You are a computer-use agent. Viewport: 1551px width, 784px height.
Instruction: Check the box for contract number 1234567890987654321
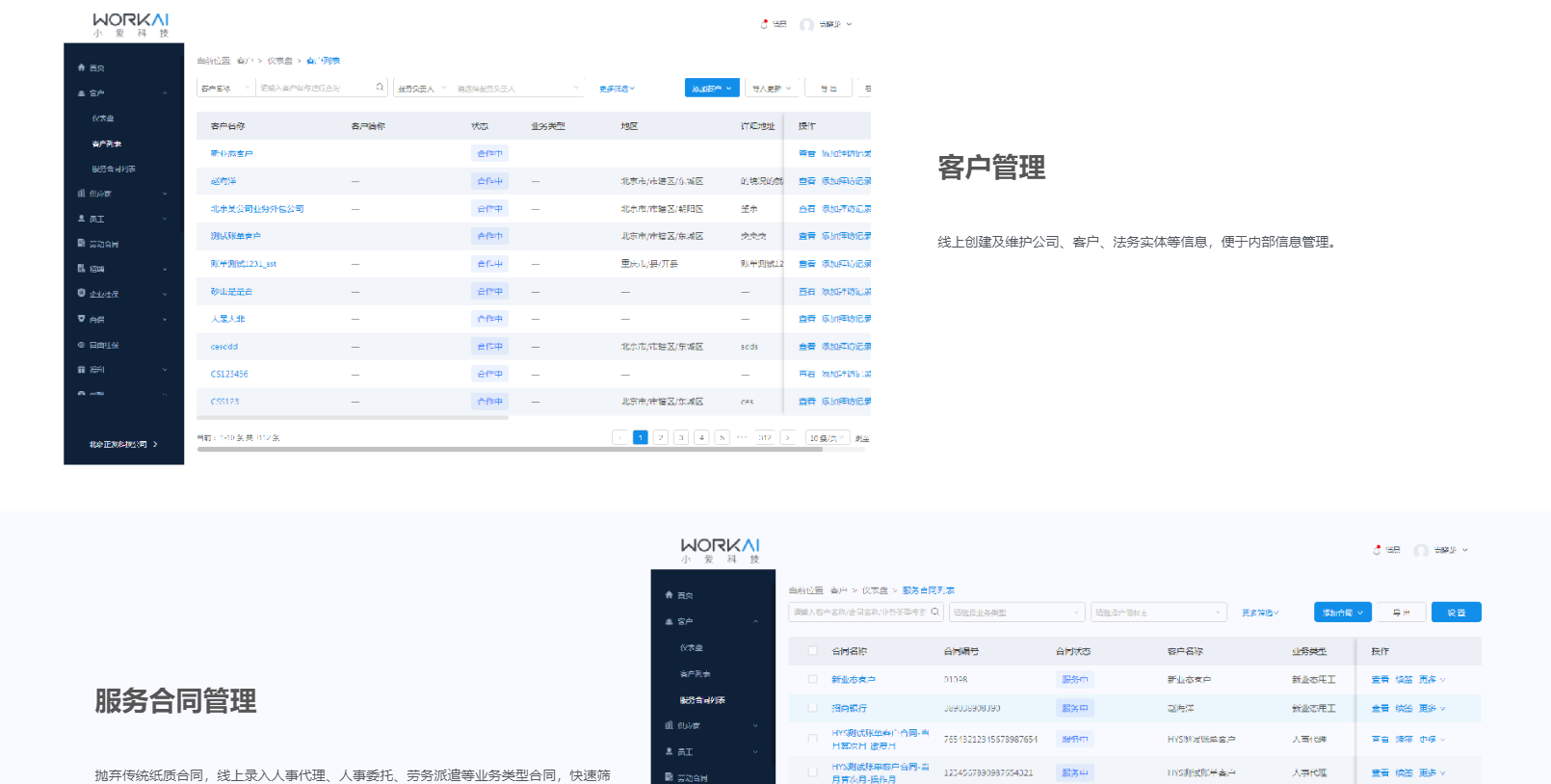point(812,771)
